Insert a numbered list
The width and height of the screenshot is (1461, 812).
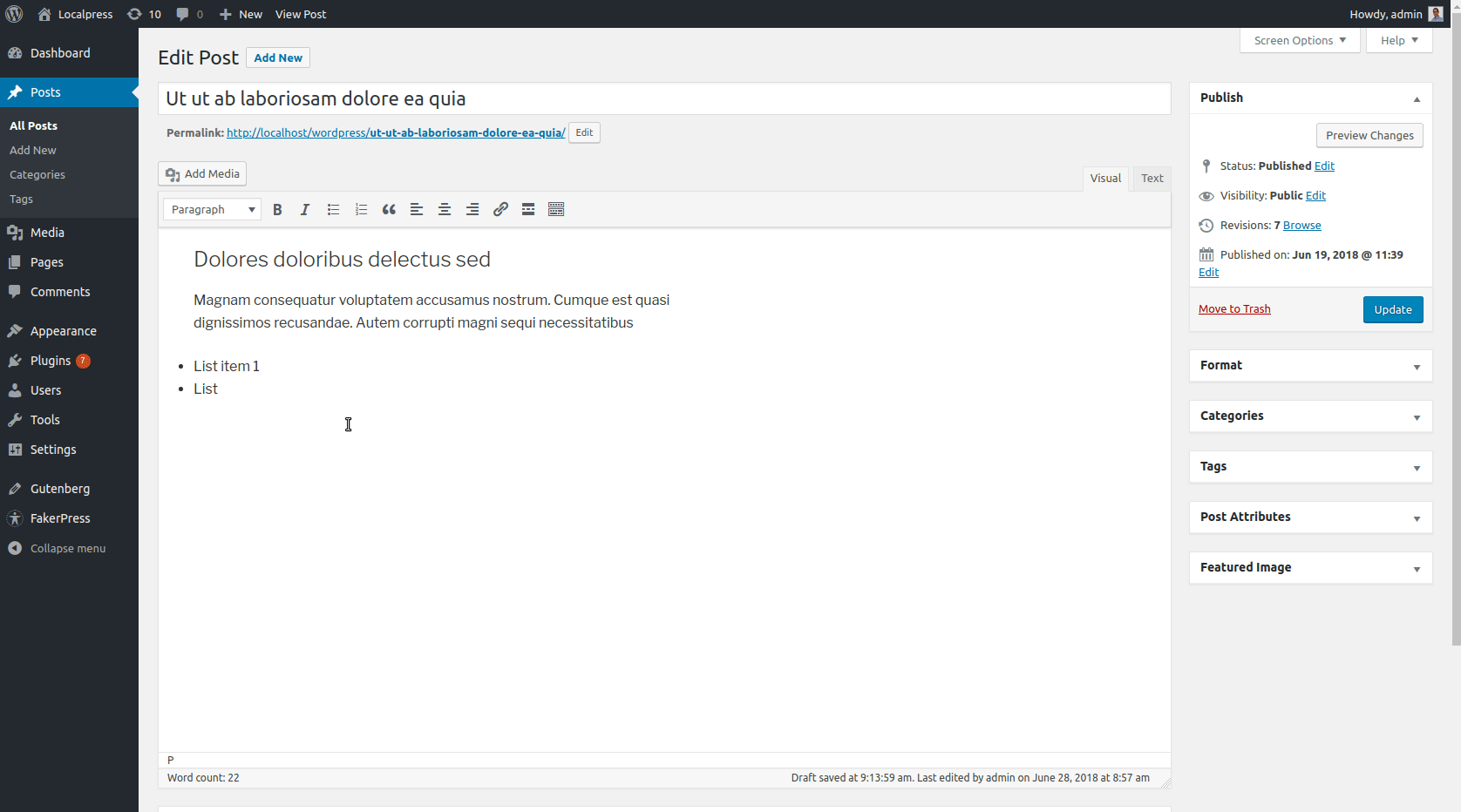coord(361,209)
